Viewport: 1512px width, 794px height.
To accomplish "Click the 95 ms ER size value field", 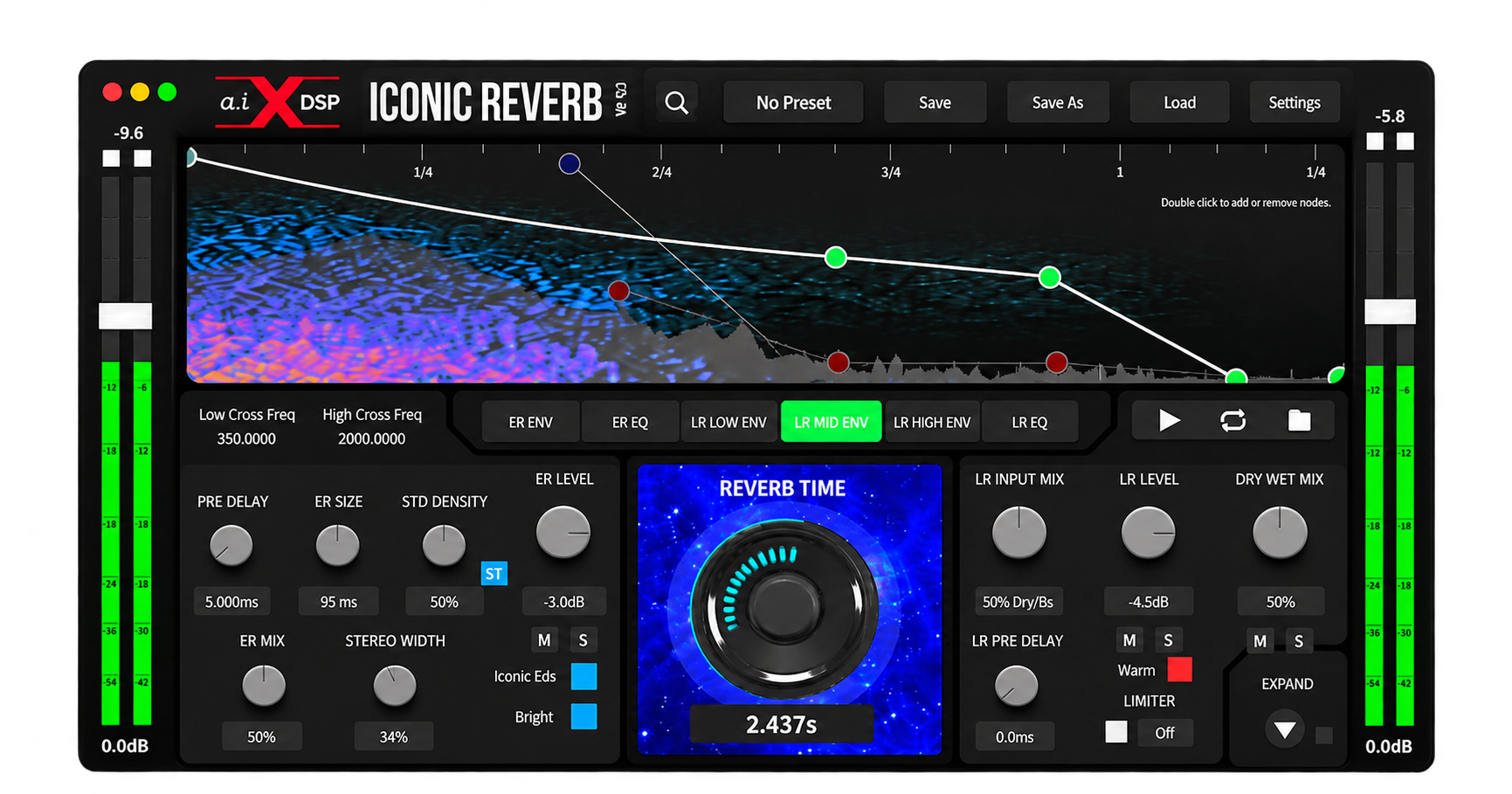I will 338,602.
